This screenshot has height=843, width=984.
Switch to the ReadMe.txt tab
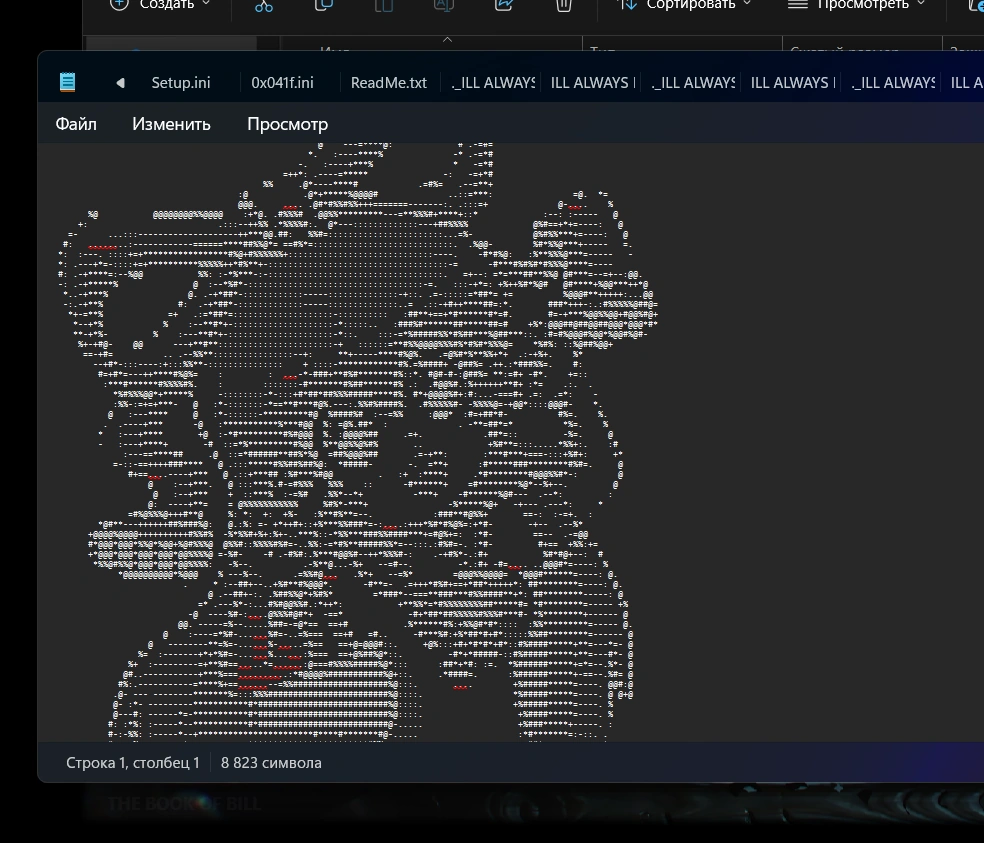coord(388,83)
